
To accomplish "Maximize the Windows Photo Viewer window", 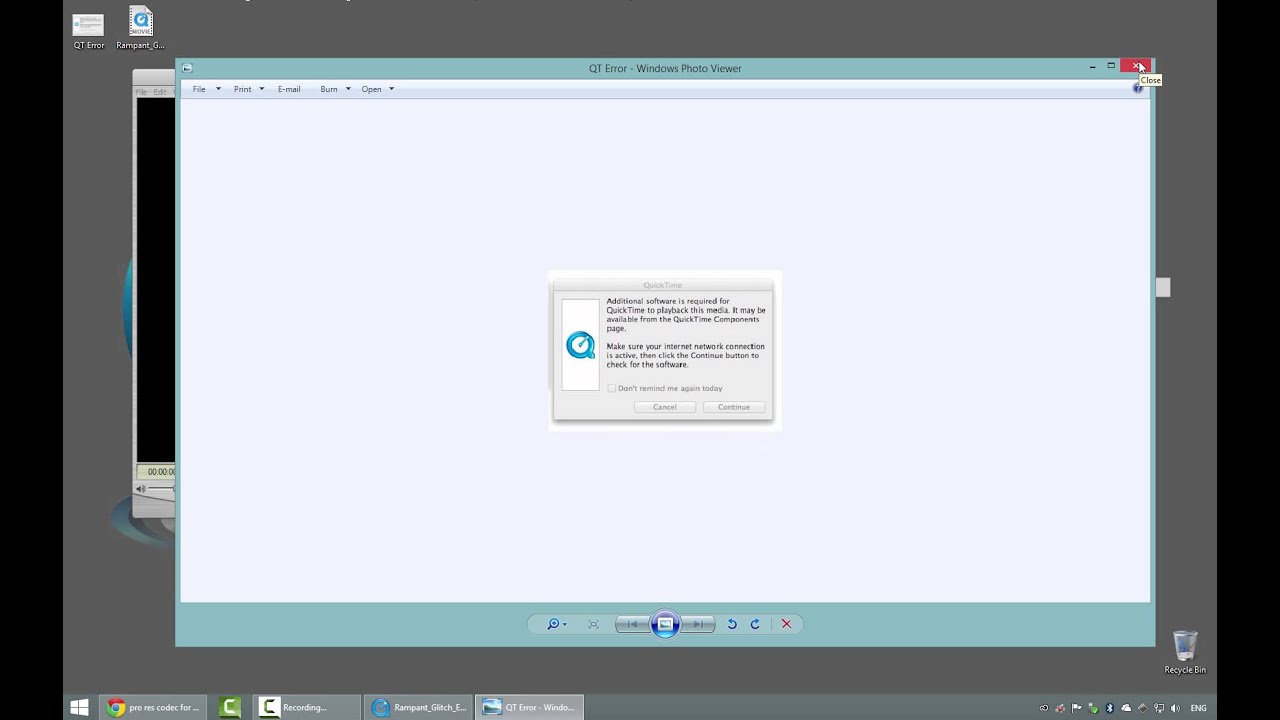I will (1111, 66).
